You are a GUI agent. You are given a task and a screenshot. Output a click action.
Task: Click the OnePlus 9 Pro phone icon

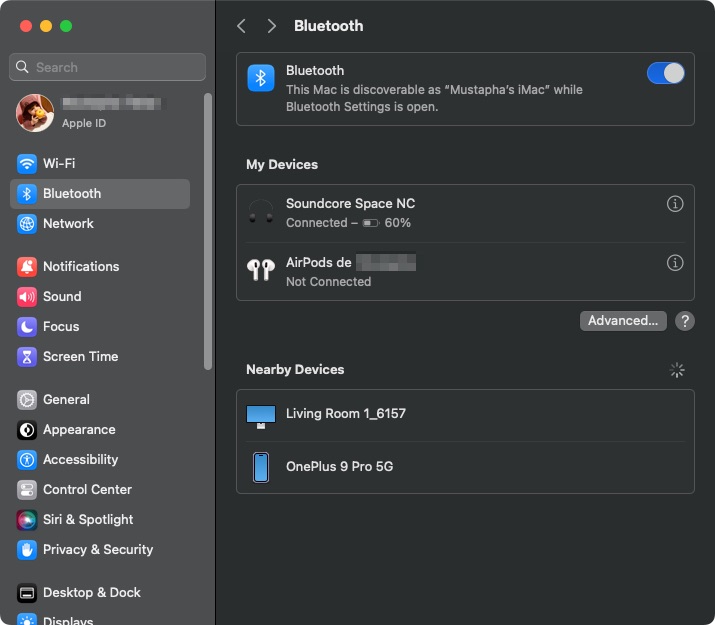(261, 467)
